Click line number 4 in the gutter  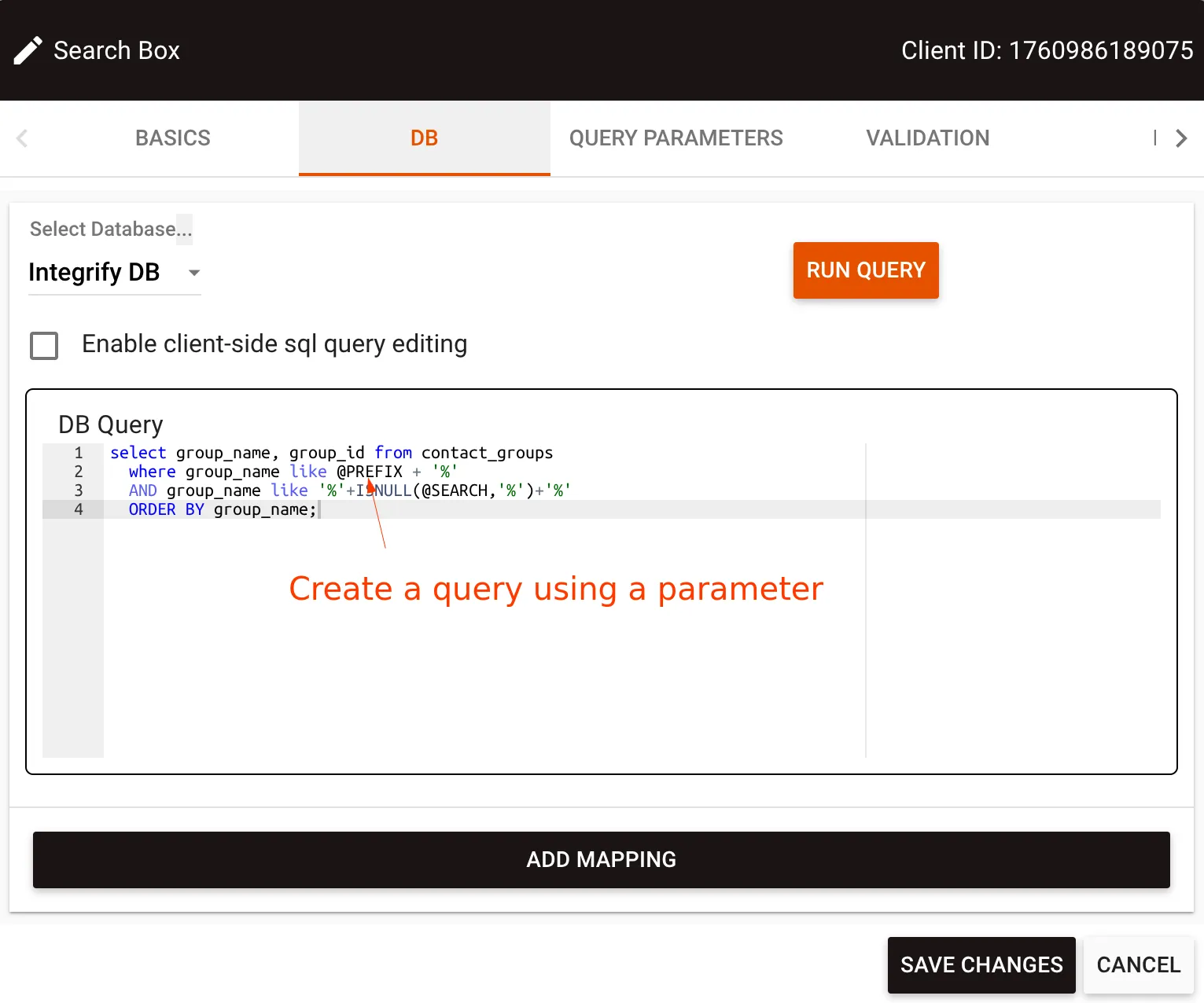[x=78, y=509]
